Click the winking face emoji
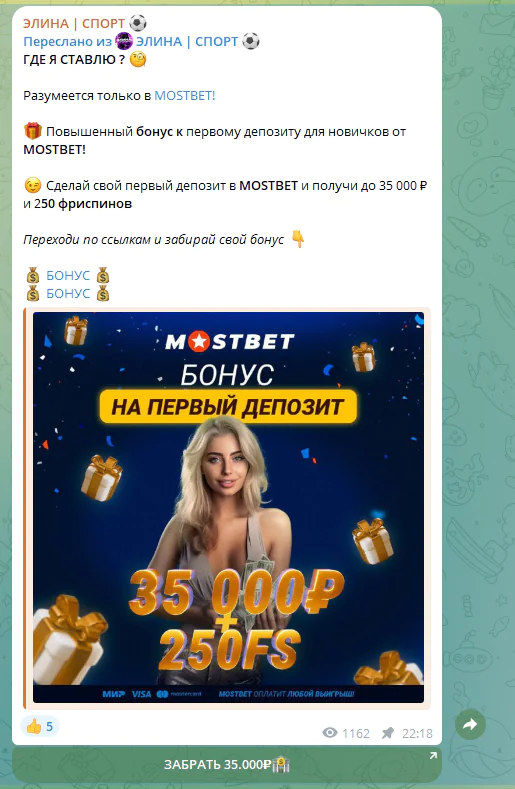 tap(33, 186)
